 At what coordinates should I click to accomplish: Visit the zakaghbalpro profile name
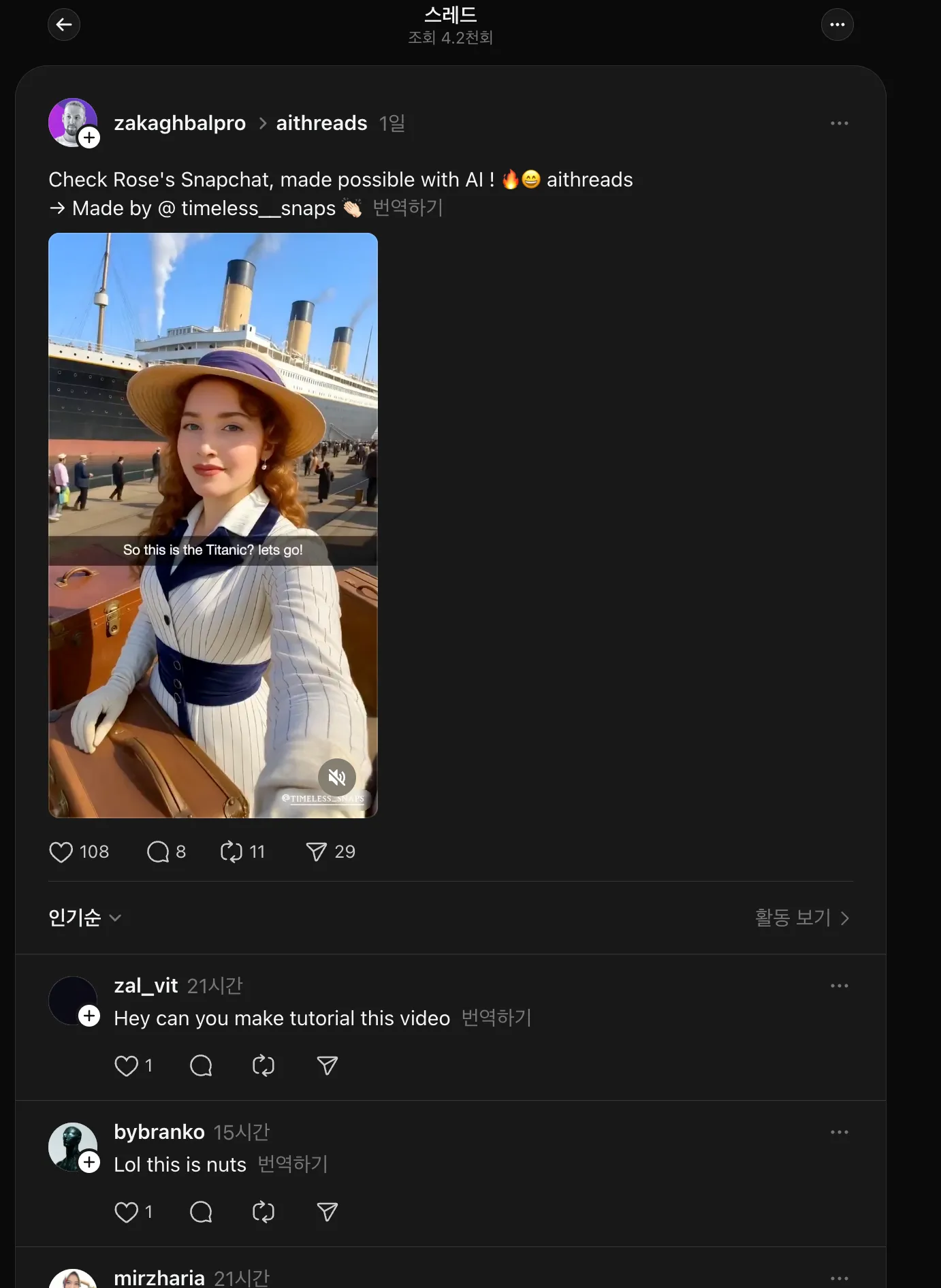(180, 123)
